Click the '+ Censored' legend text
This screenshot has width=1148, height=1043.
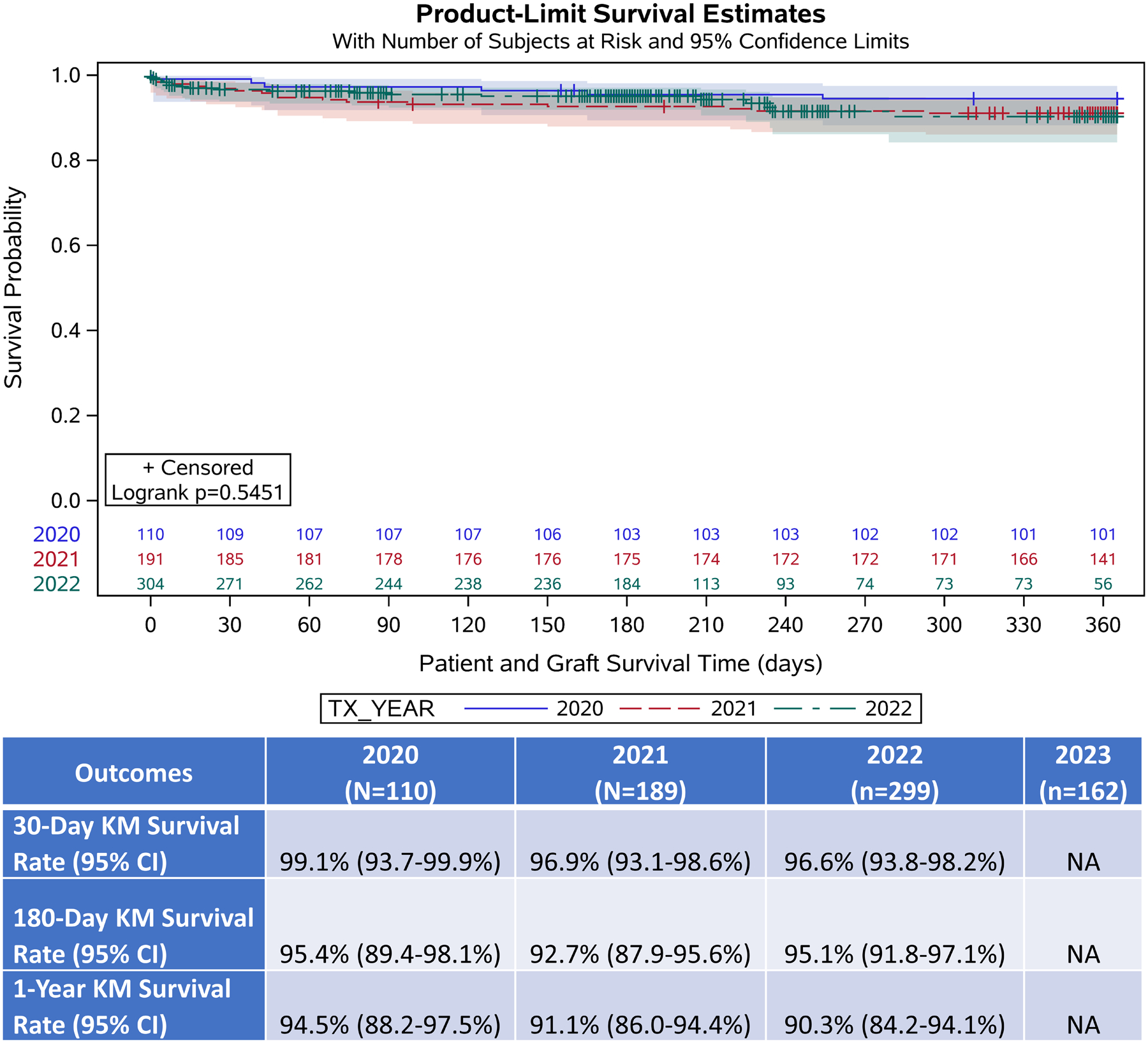coord(198,468)
